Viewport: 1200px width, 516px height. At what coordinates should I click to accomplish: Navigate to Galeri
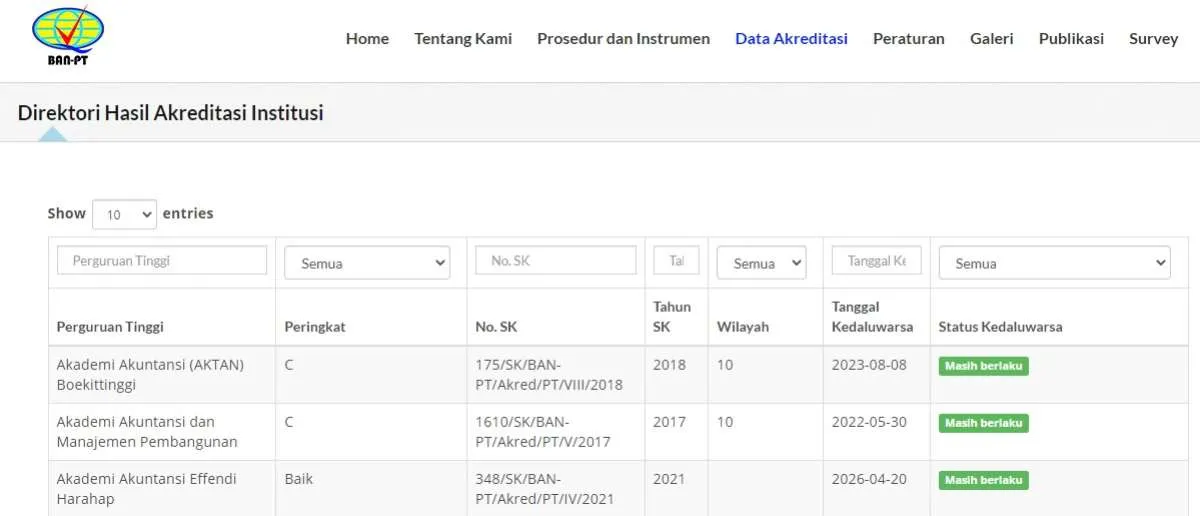(x=991, y=39)
